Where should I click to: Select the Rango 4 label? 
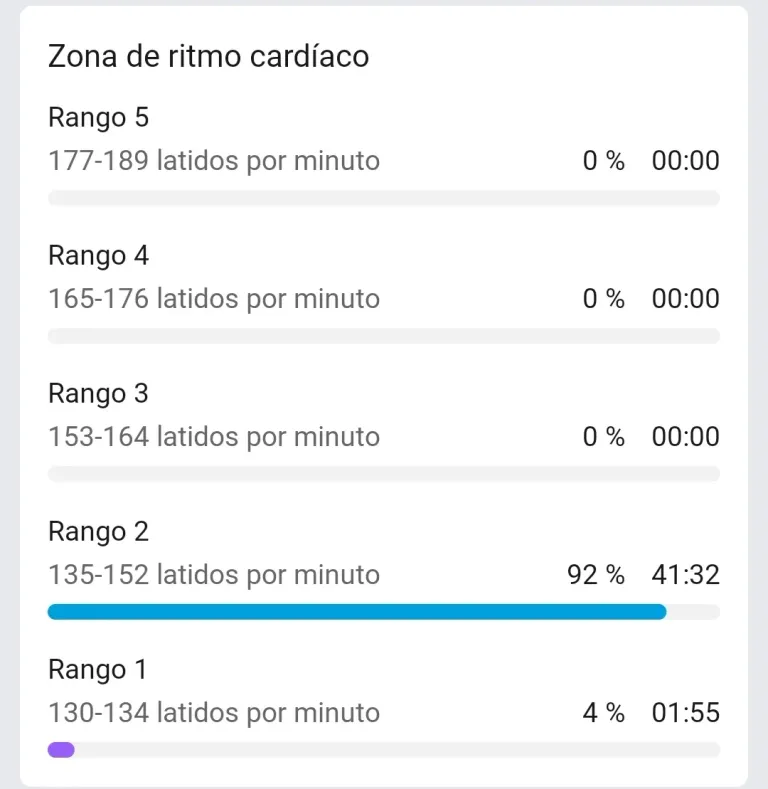tap(99, 256)
